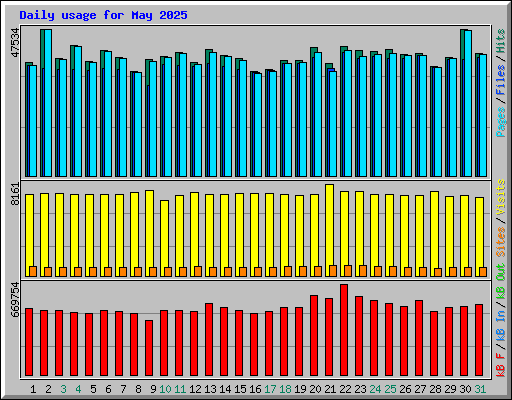Select the cyan hits bar for day 21

333,124
